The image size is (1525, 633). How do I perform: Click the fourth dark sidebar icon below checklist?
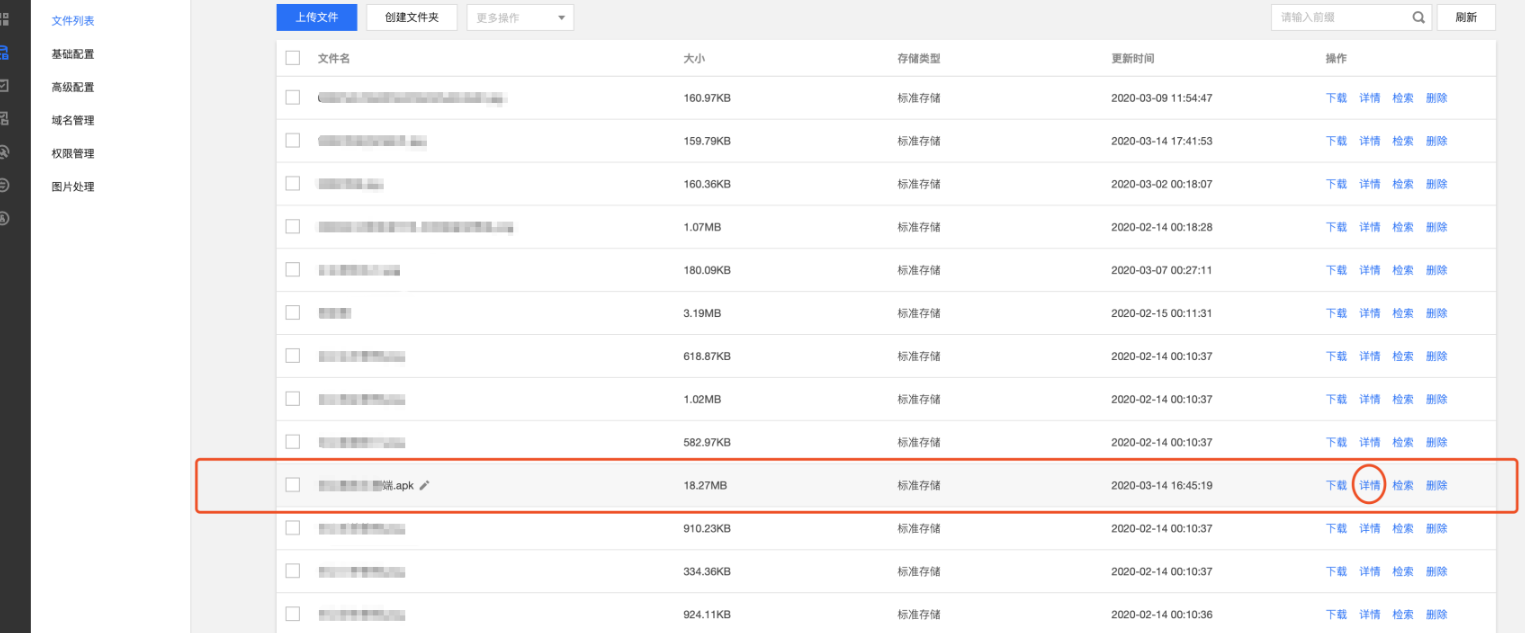(x=4, y=119)
